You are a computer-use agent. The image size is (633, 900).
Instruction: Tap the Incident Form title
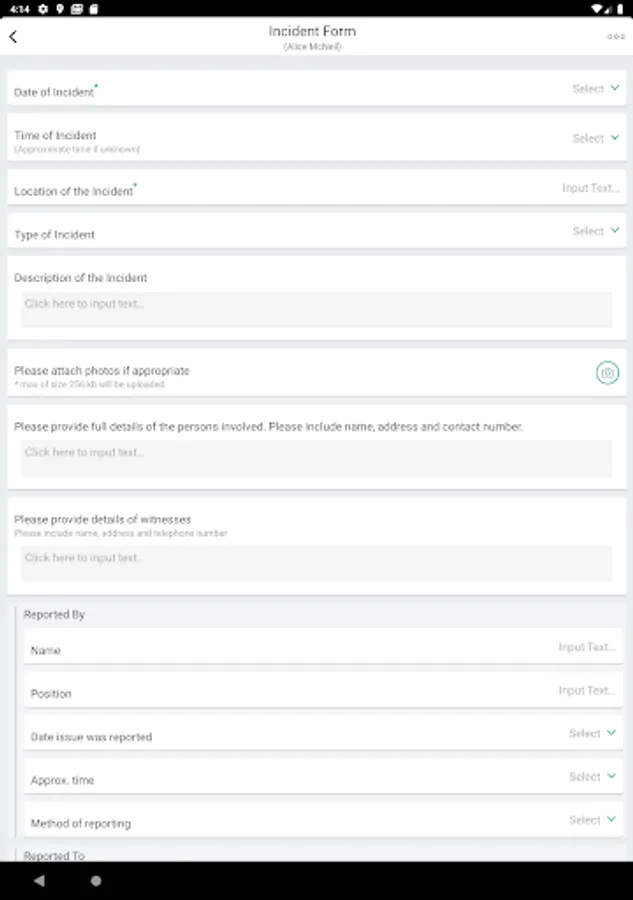coord(312,32)
